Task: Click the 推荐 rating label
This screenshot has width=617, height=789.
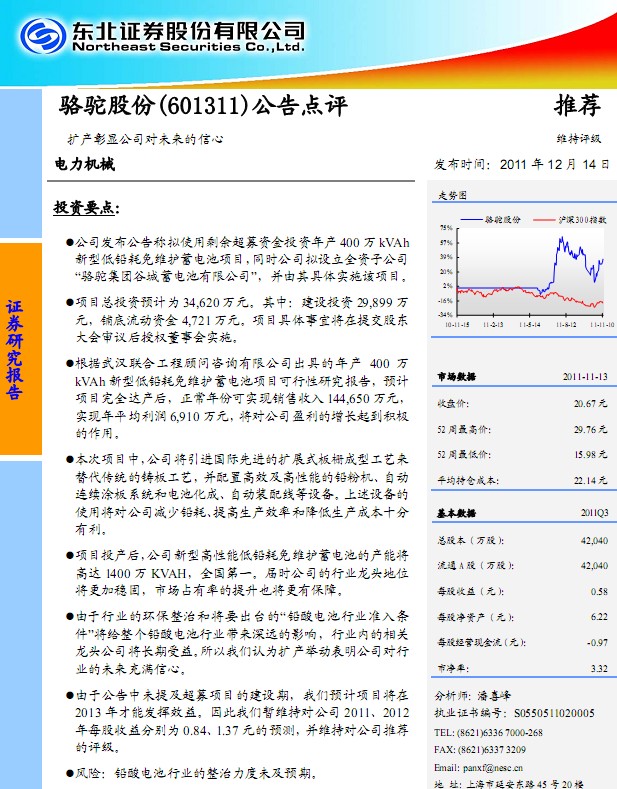Action: [577, 106]
